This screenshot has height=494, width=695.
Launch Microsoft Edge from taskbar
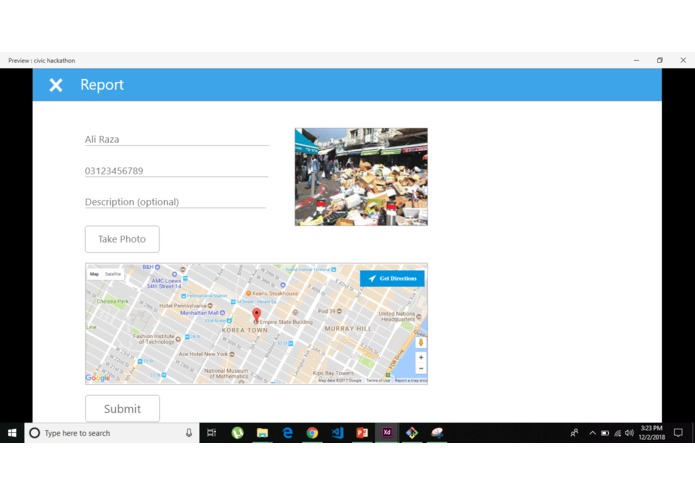coord(287,433)
